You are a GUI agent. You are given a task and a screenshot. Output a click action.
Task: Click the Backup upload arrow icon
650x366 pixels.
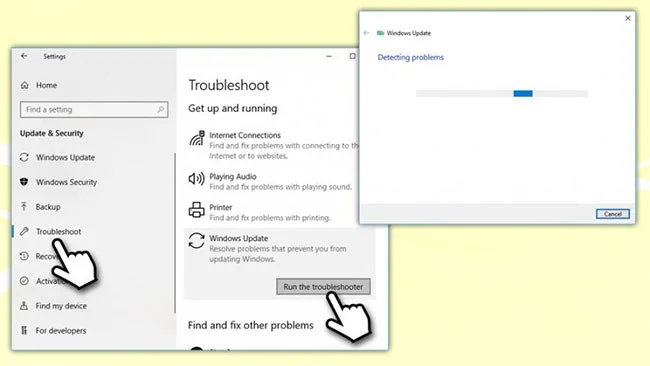[x=24, y=206]
